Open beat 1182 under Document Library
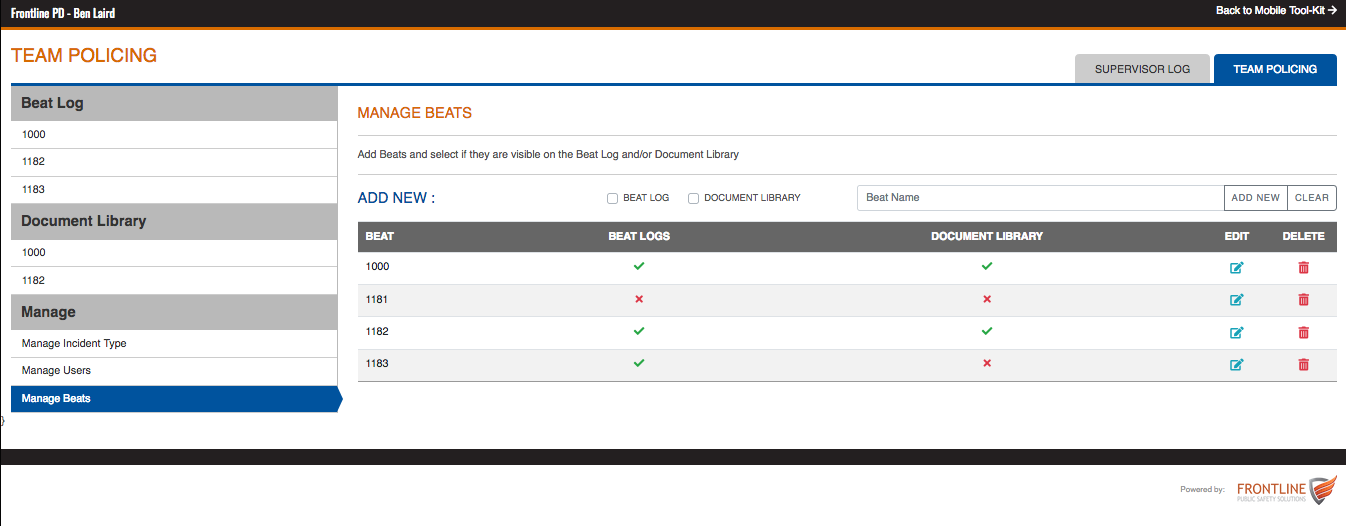Image resolution: width=1346 pixels, height=526 pixels. 34,280
